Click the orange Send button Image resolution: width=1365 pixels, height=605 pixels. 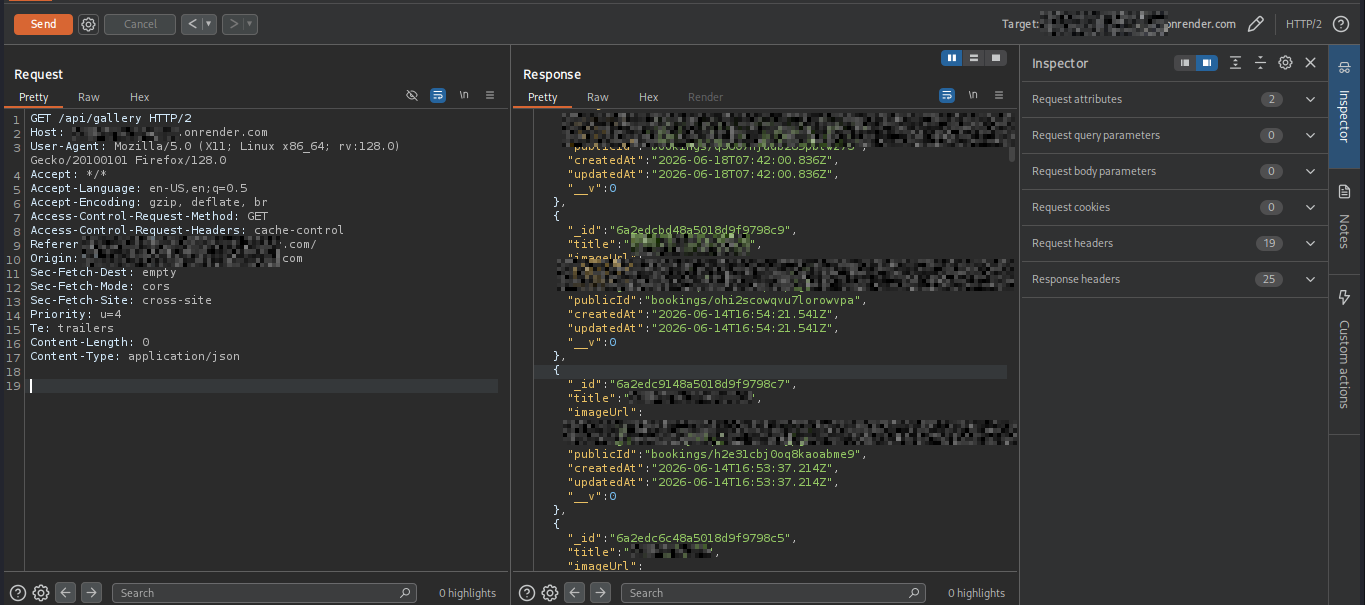[43, 24]
